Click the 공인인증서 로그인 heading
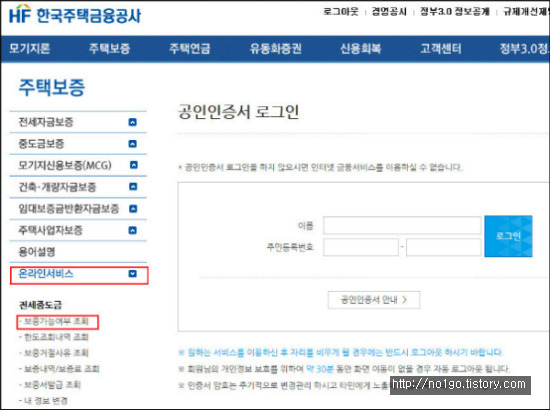550x410 pixels. coord(239,112)
